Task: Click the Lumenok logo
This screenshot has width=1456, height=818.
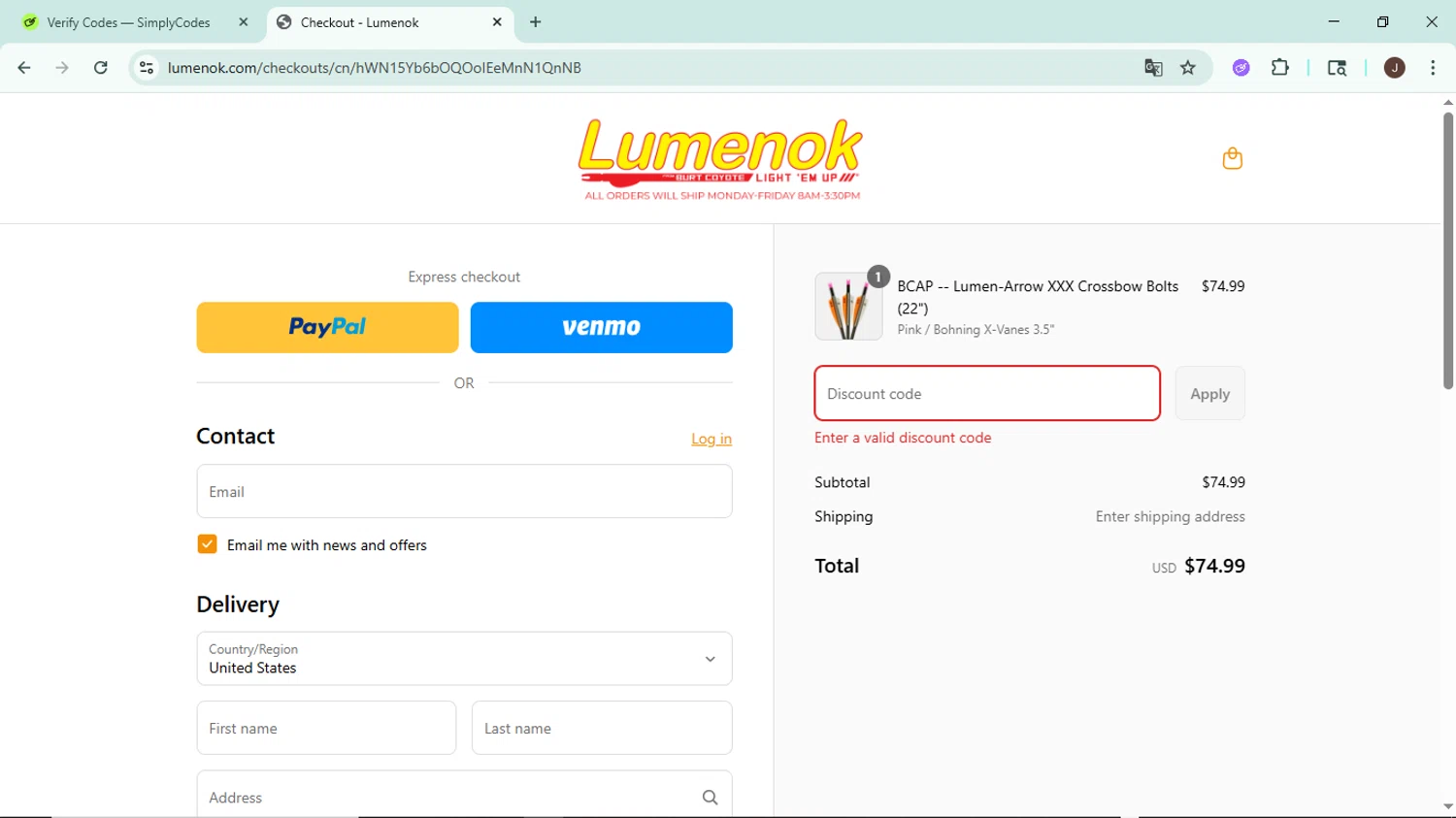Action: (x=720, y=158)
